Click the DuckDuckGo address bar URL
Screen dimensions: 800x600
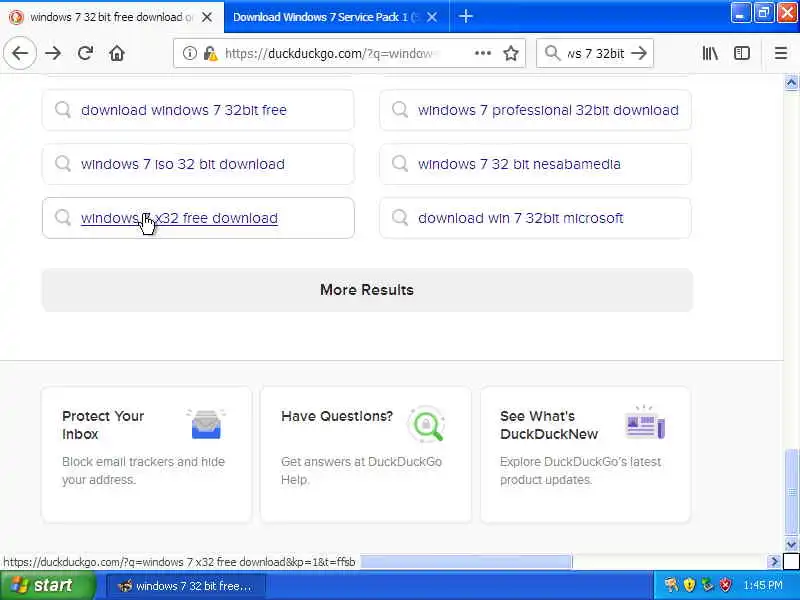pos(329,54)
